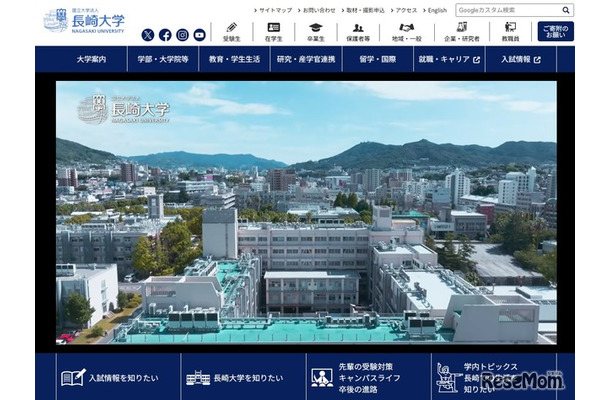Image resolution: width=610 pixels, height=400 pixels.
Task: Open the 学部・大学院等 menu
Action: pos(163,60)
